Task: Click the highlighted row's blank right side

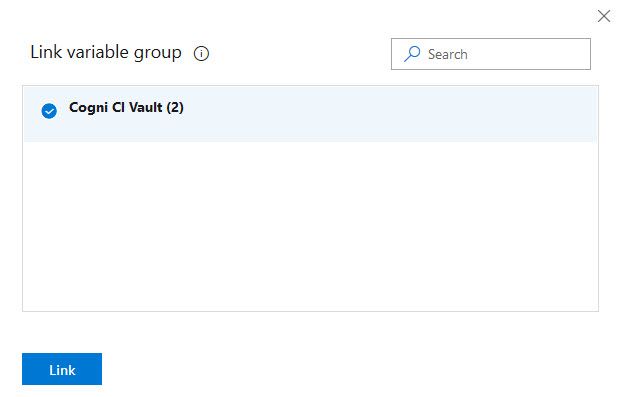Action: click(x=389, y=114)
